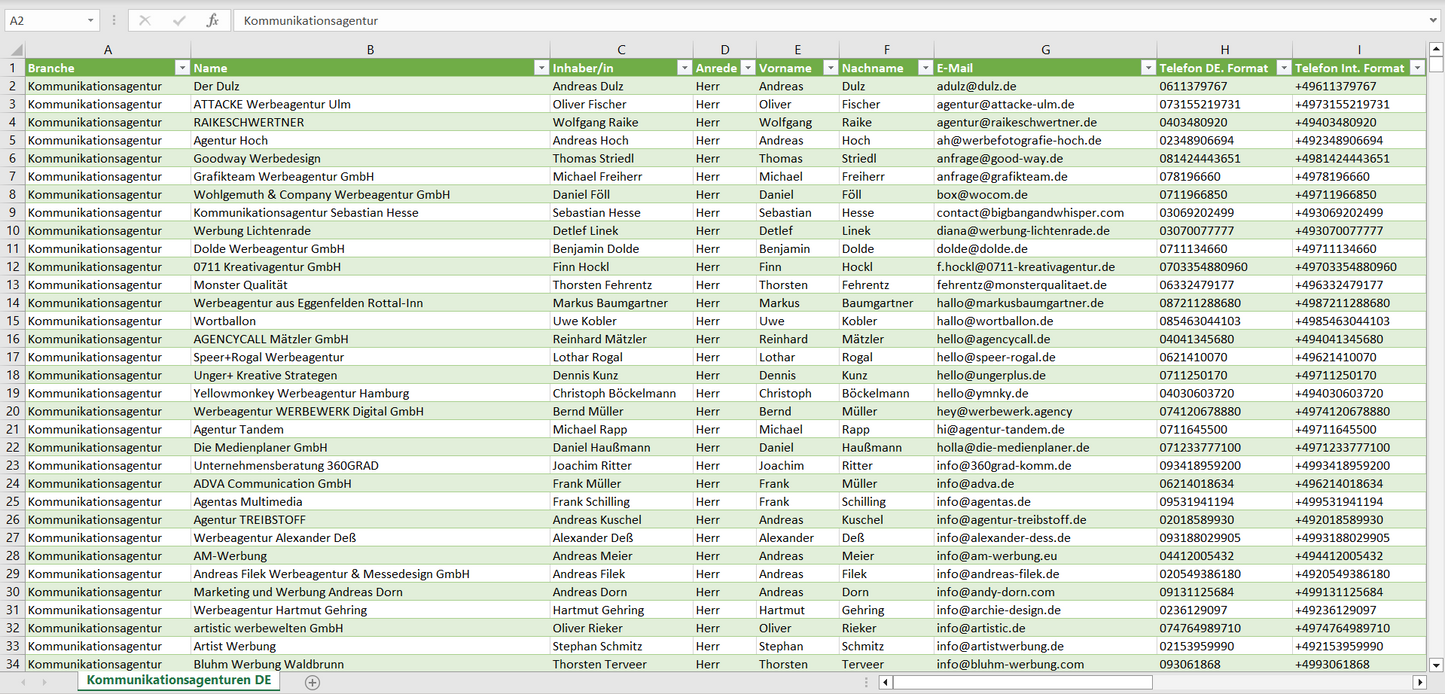
Task: Click the Insert Function fx icon
Action: pos(212,20)
